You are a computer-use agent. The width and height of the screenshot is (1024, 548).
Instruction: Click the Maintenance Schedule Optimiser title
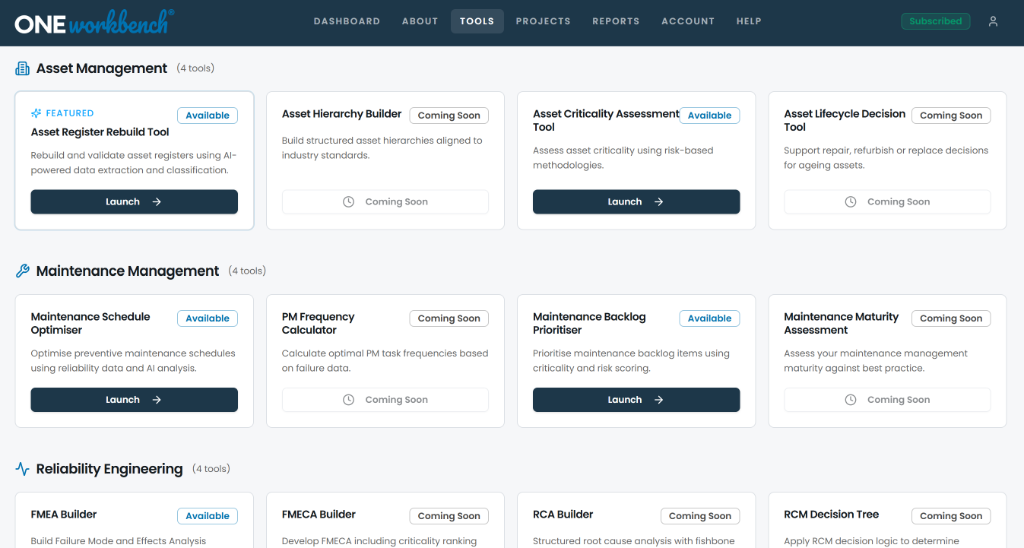90,323
